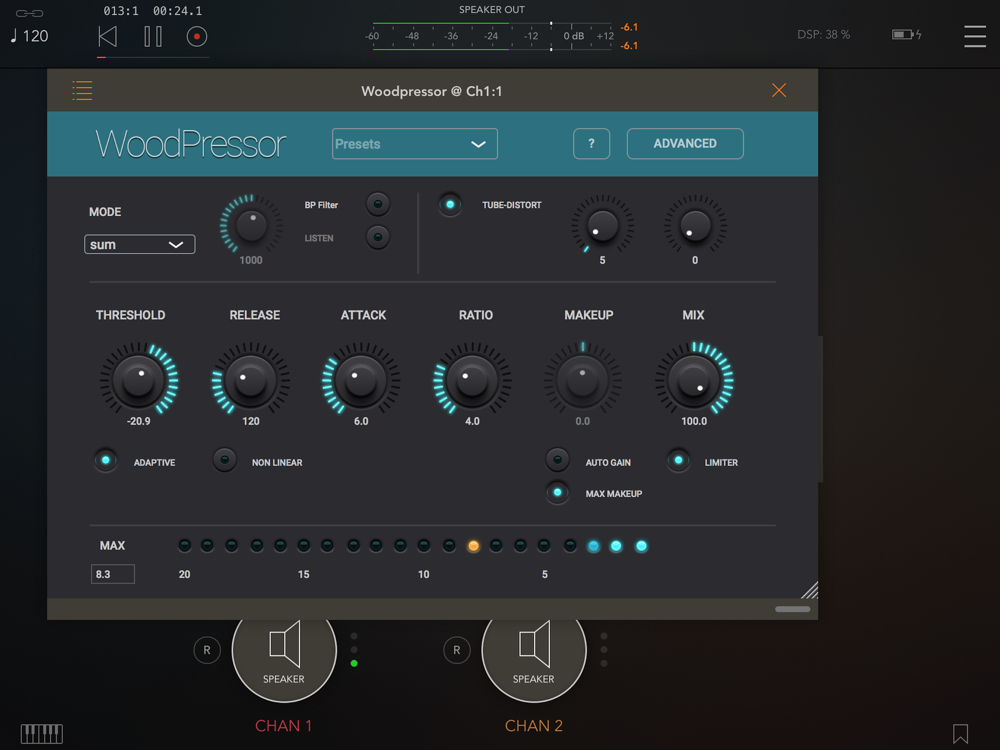
Task: Click the orange gain reduction LED
Action: 473,546
